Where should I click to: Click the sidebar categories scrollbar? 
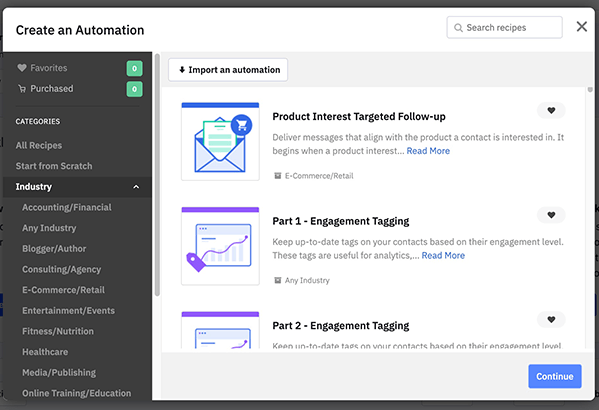click(157, 175)
